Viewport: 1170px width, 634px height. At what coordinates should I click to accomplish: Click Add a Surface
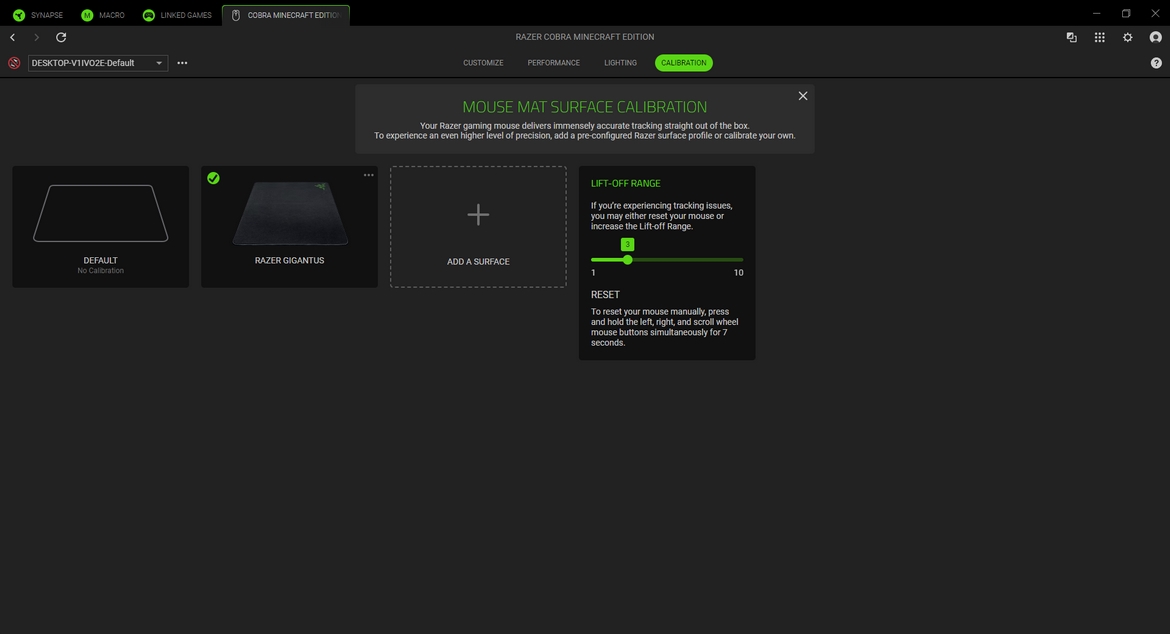478,227
